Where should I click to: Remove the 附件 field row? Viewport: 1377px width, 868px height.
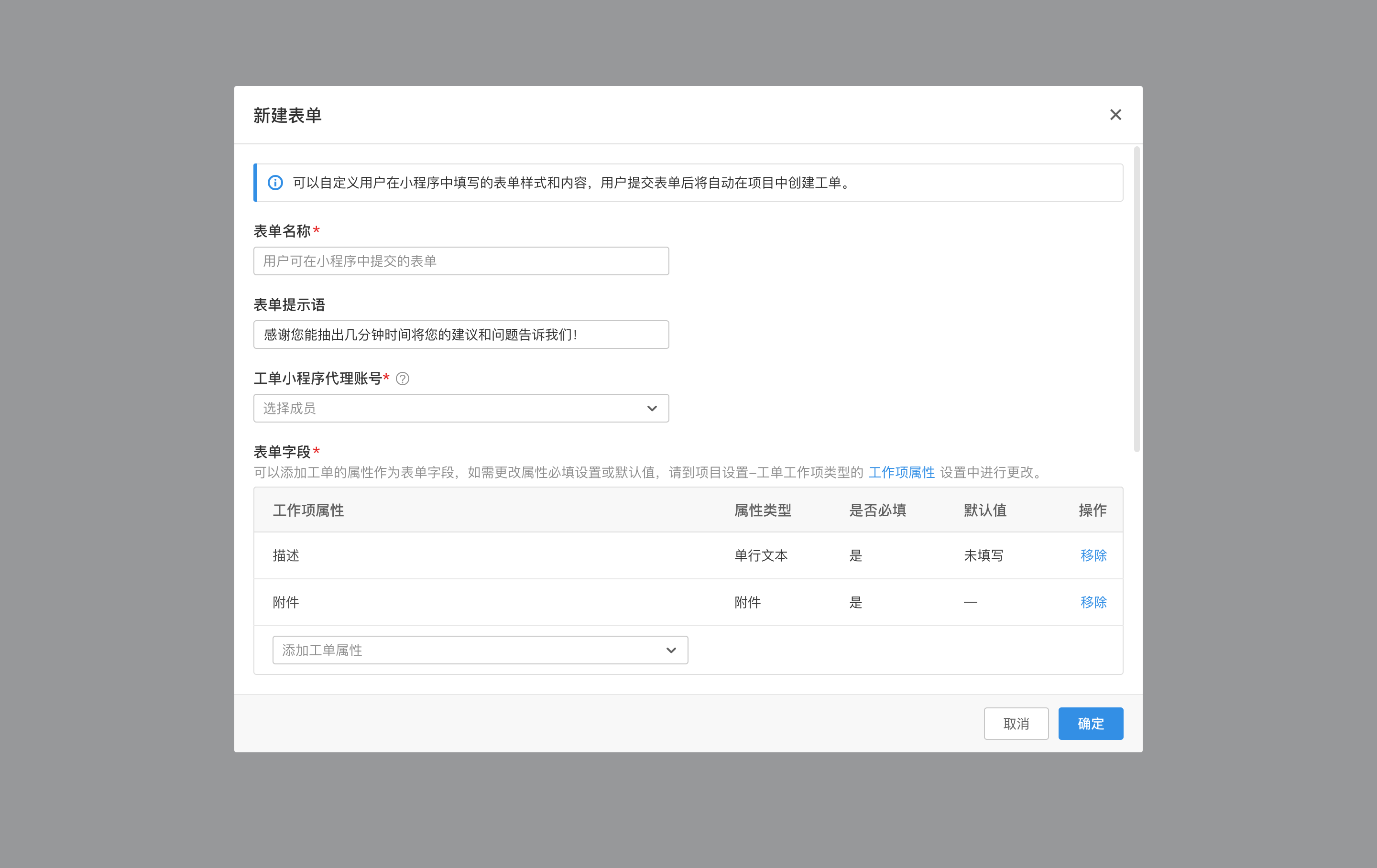(x=1093, y=602)
